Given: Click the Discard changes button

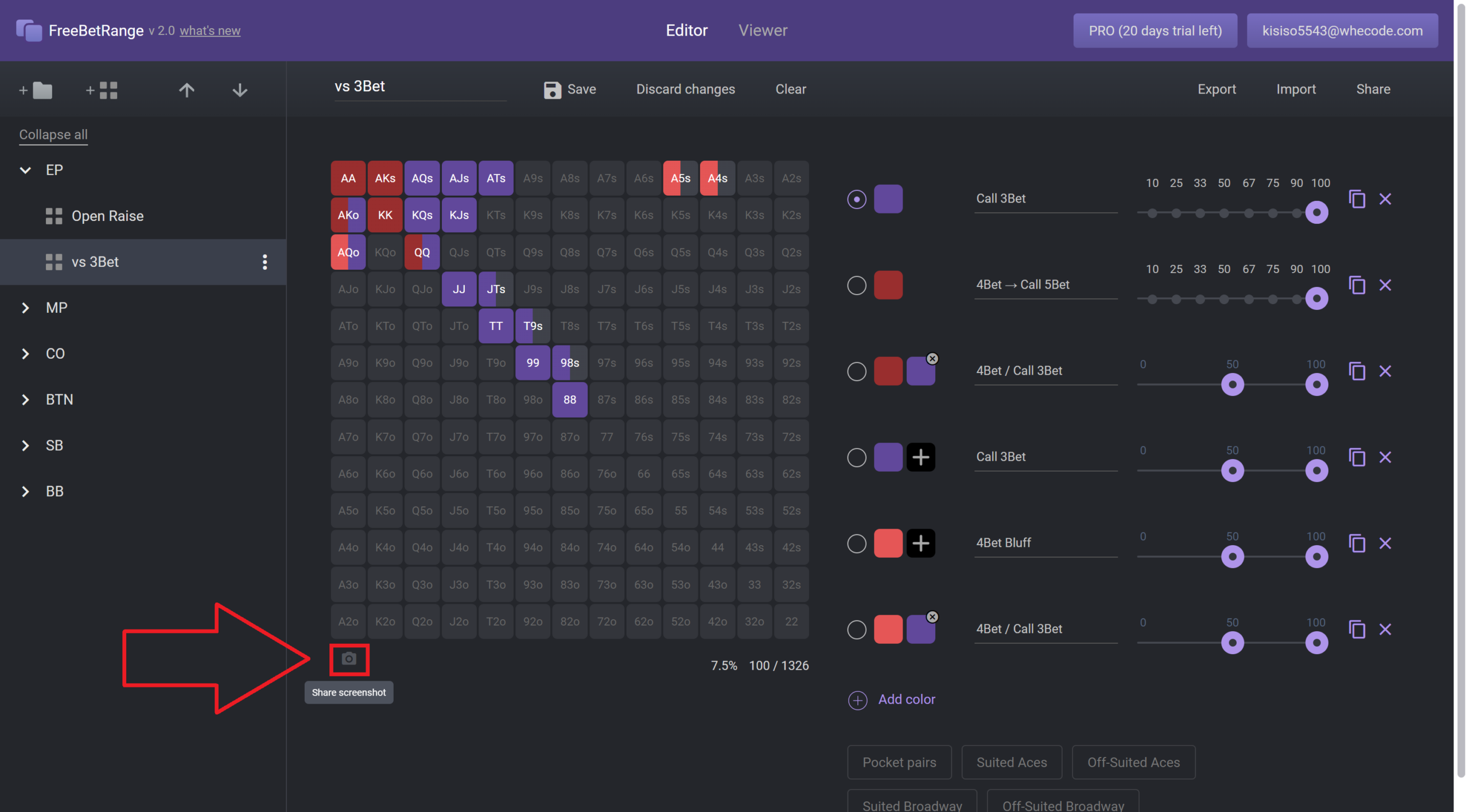Looking at the screenshot, I should coord(685,89).
